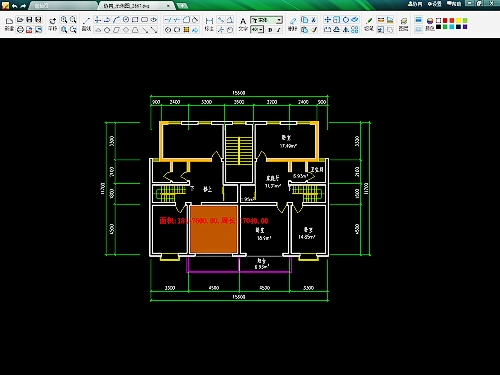Click the plus button to add new tab

point(182,6)
